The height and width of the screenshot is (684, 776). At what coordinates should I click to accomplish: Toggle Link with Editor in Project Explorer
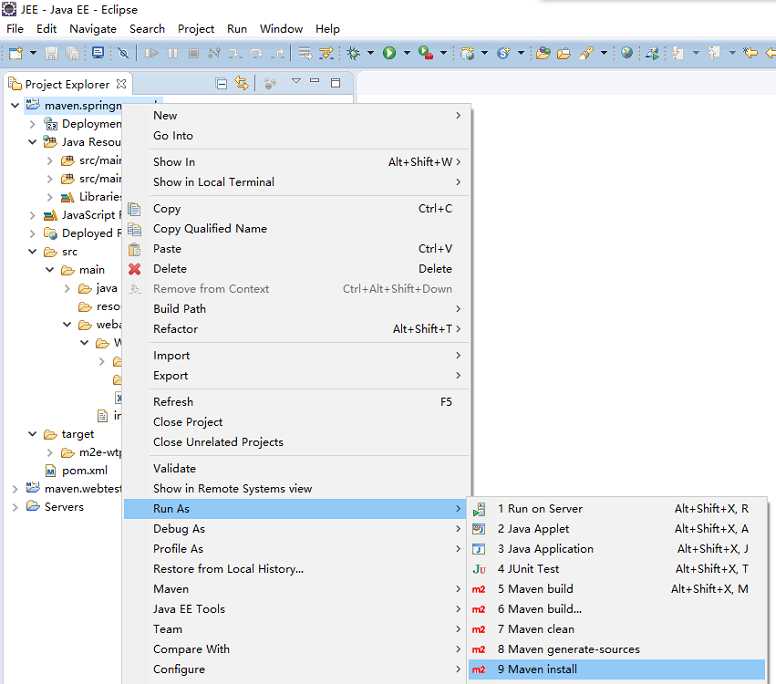[242, 83]
